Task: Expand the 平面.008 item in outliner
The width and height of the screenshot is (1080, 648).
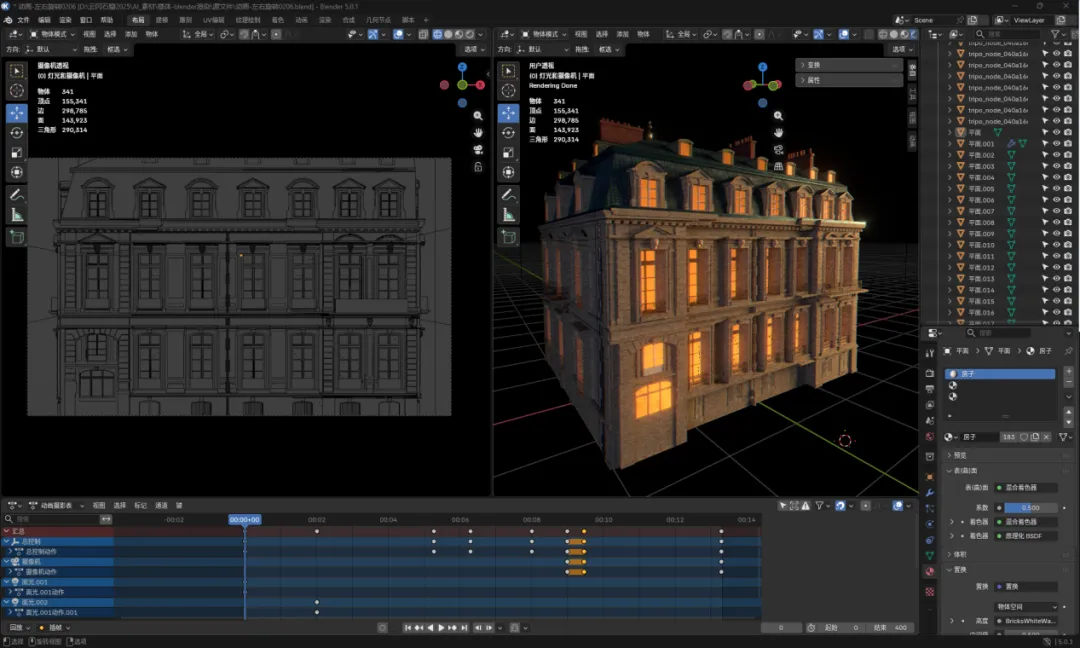Action: point(950,223)
